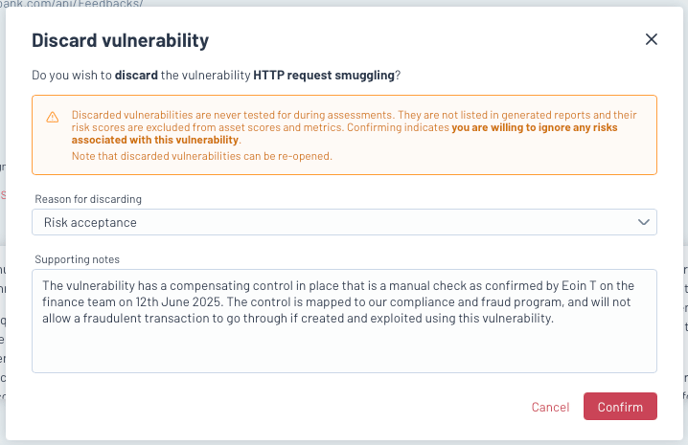Select the Risk acceptance text in dropdown
This screenshot has width=688, height=445.
pyautogui.click(x=90, y=222)
